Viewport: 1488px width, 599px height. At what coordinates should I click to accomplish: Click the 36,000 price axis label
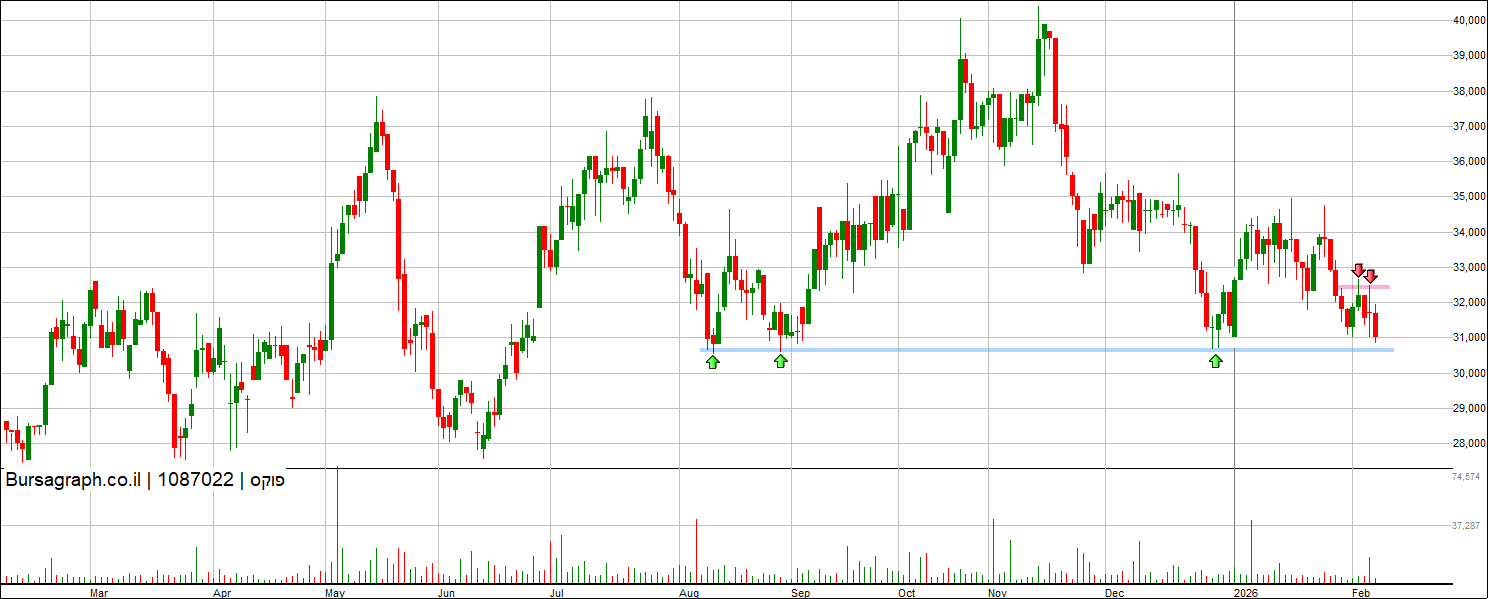[1468, 162]
